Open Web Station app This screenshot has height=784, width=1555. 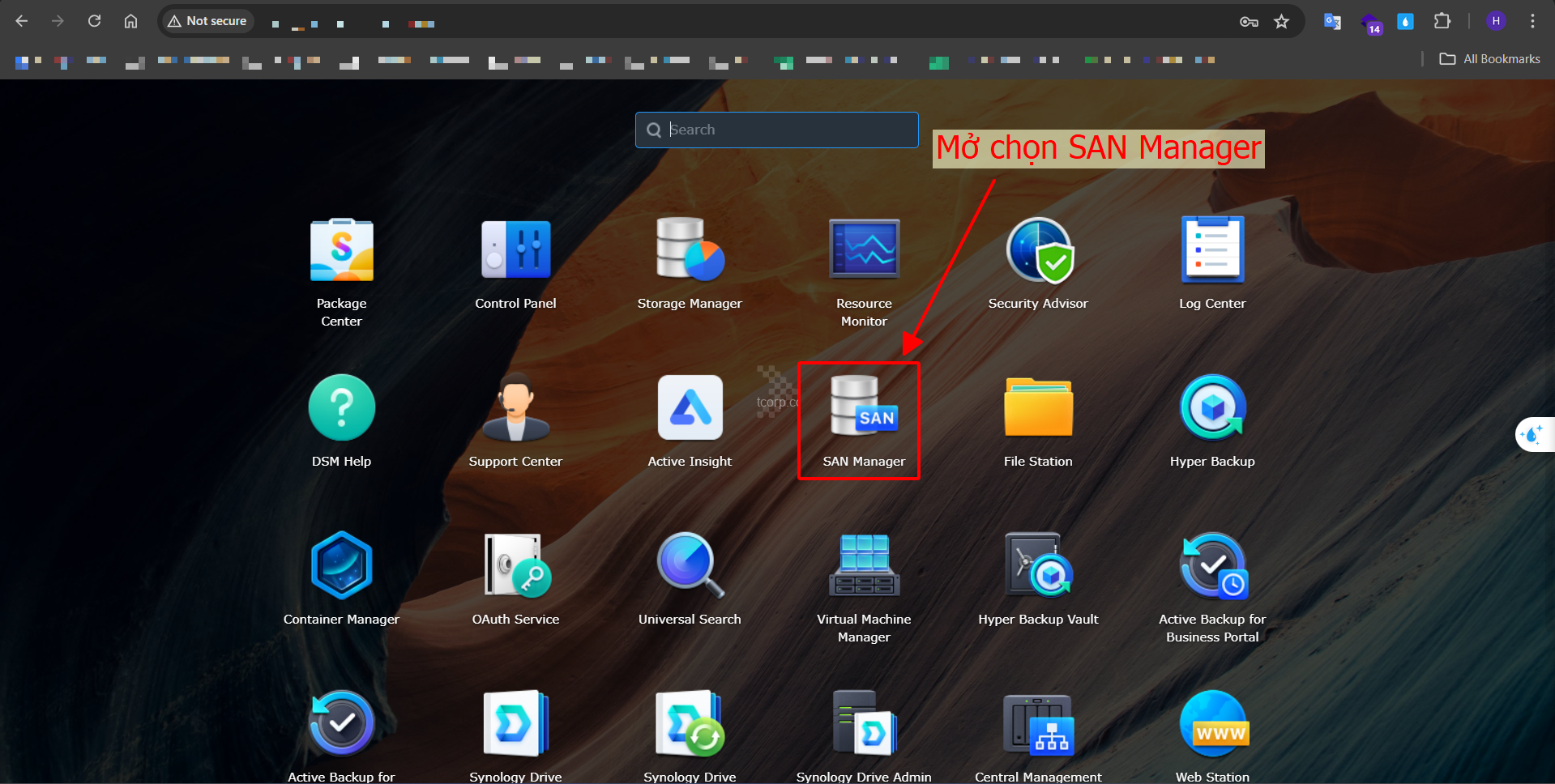1212,723
